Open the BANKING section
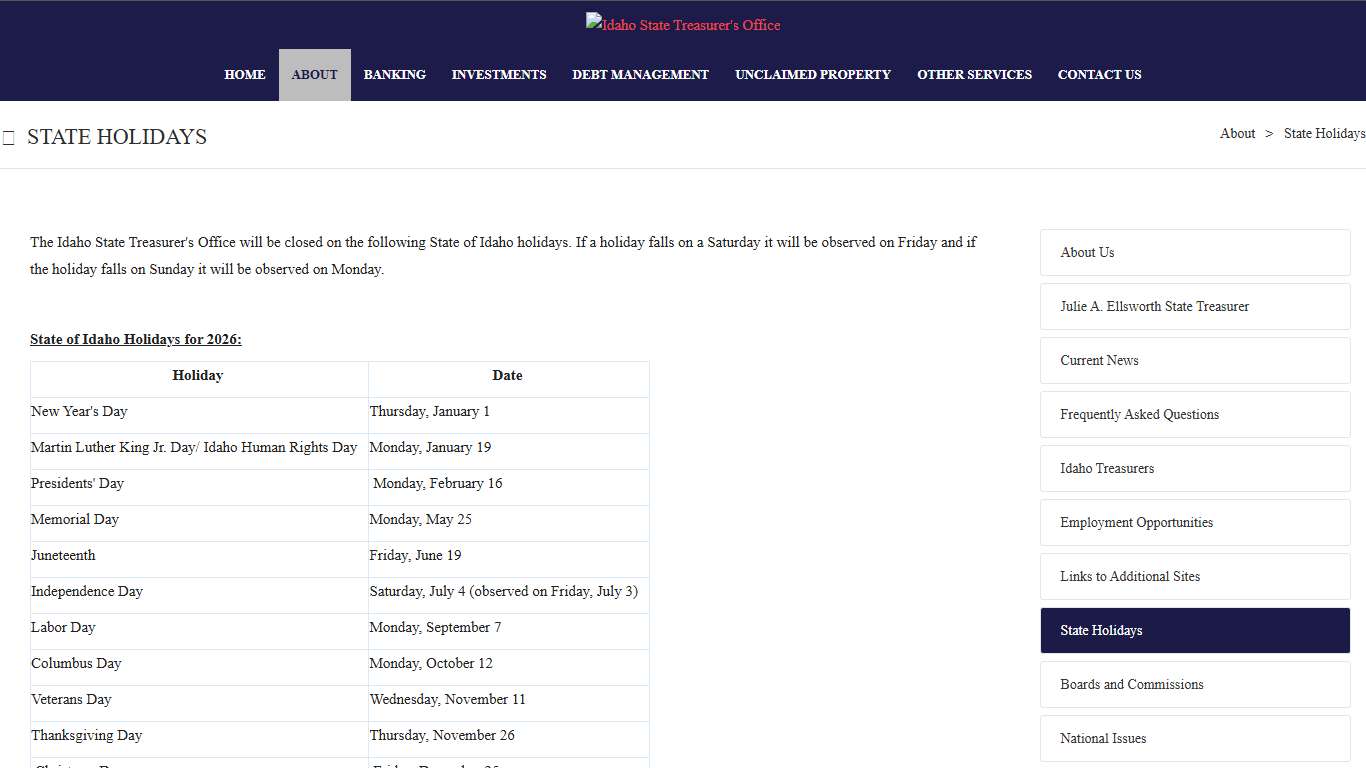This screenshot has height=768, width=1366. point(394,74)
